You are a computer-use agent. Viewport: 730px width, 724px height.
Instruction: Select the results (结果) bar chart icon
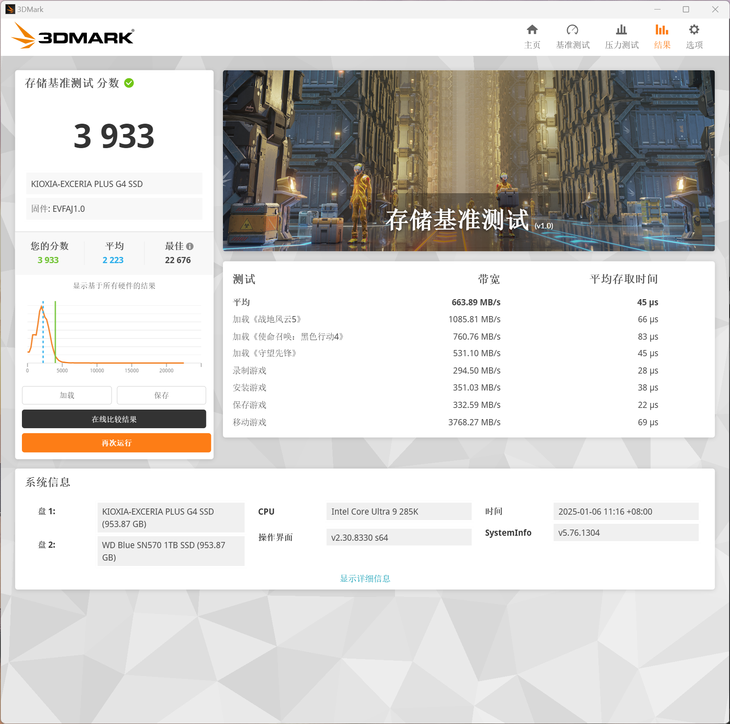coord(662,30)
